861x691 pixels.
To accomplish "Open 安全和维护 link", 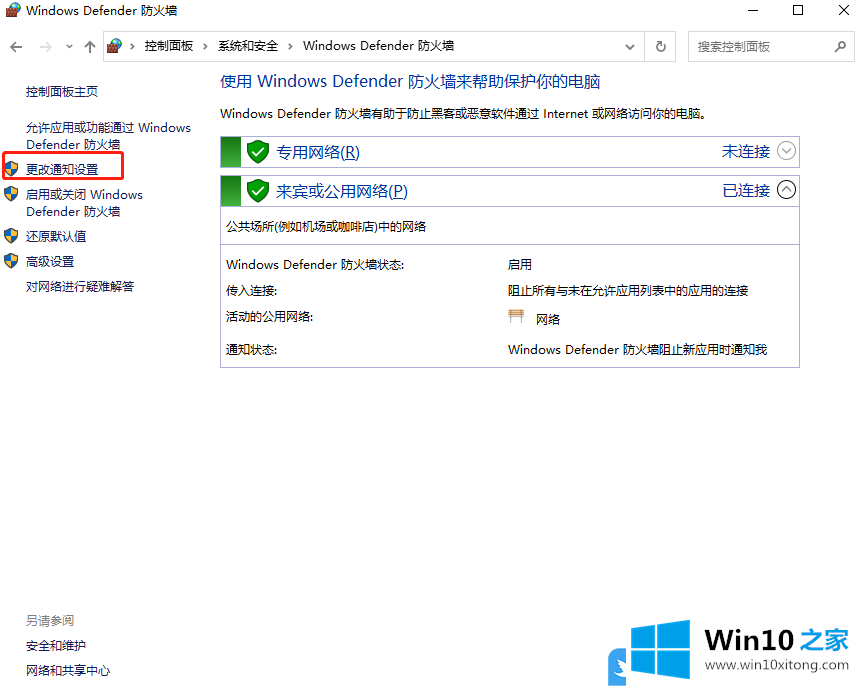I will tap(56, 645).
